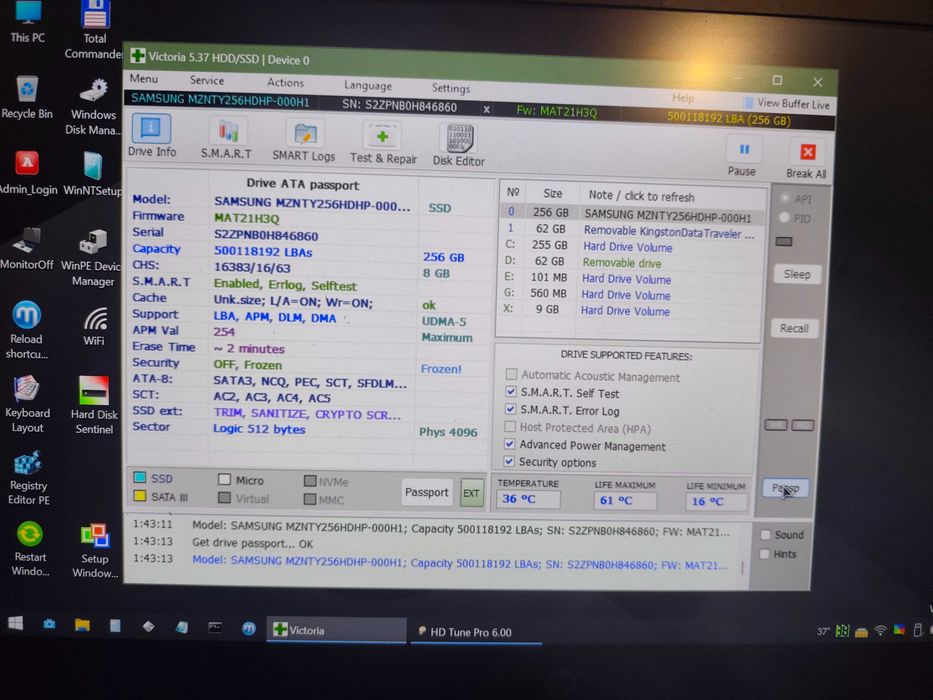Toggle S.M.A.R.T. Error Log checkbox
933x700 pixels.
510,409
